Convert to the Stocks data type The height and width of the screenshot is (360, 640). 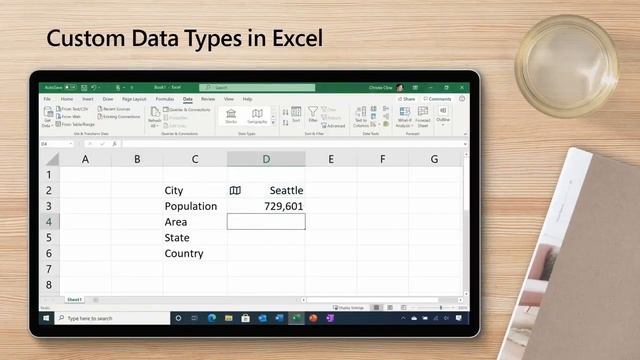231,116
